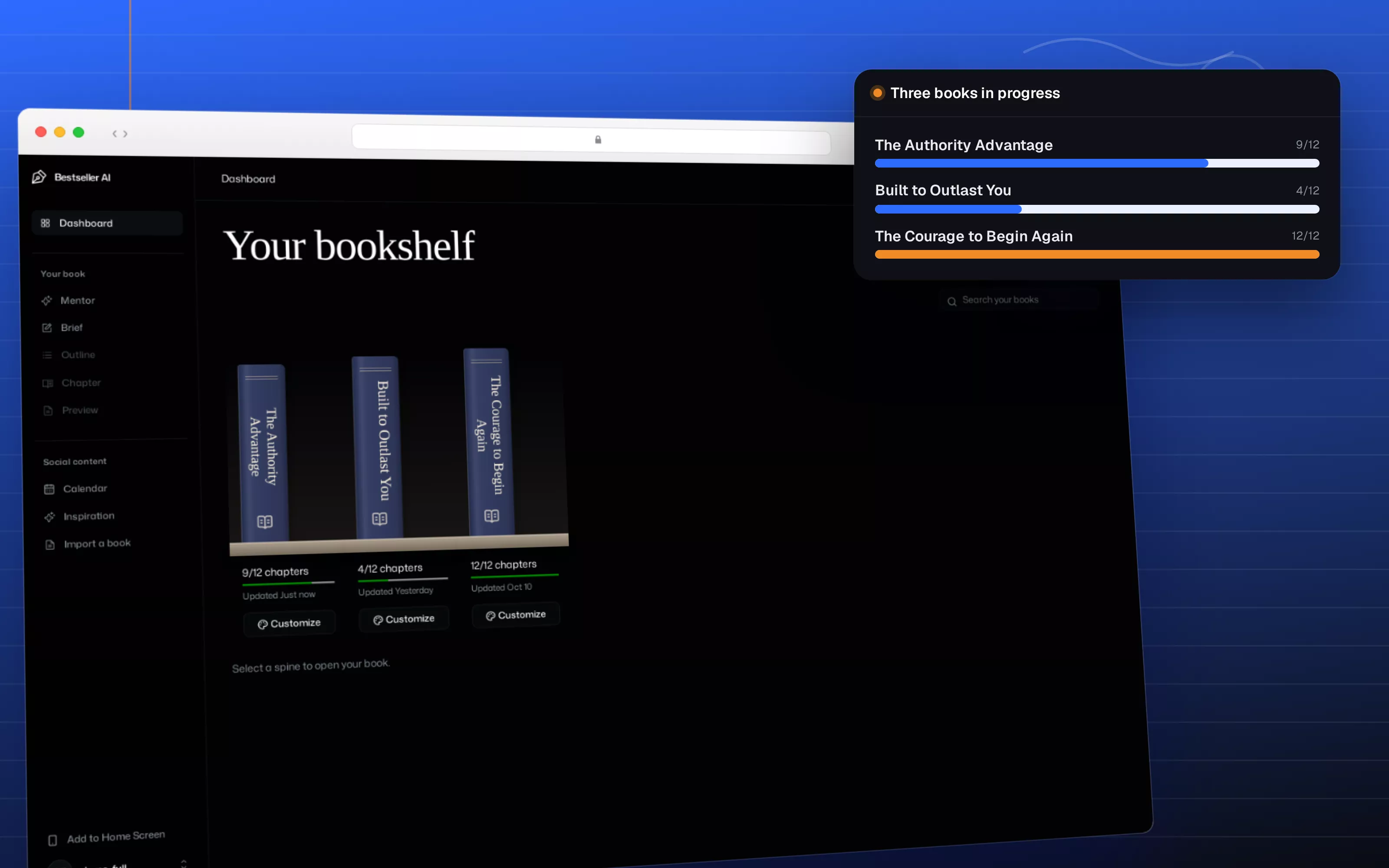Click the Calendar icon in sidebar
The width and height of the screenshot is (1389, 868).
[x=49, y=489]
